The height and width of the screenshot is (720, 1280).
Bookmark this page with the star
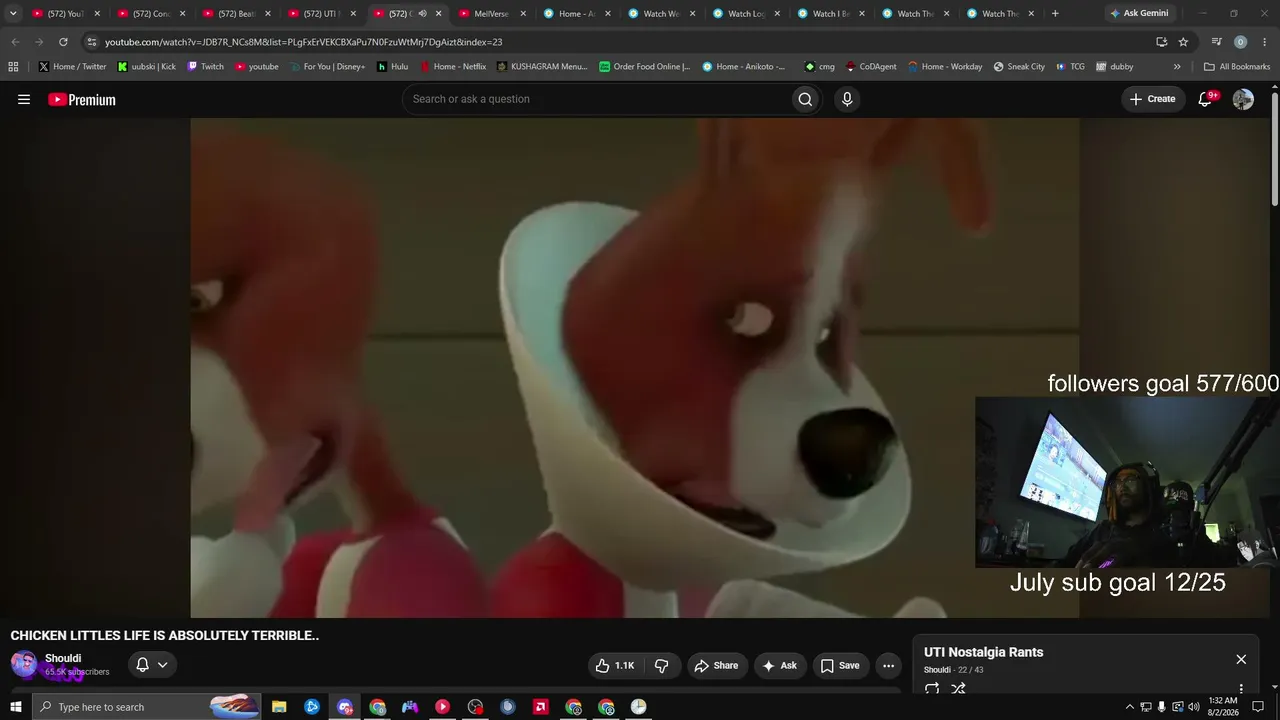(x=1183, y=42)
